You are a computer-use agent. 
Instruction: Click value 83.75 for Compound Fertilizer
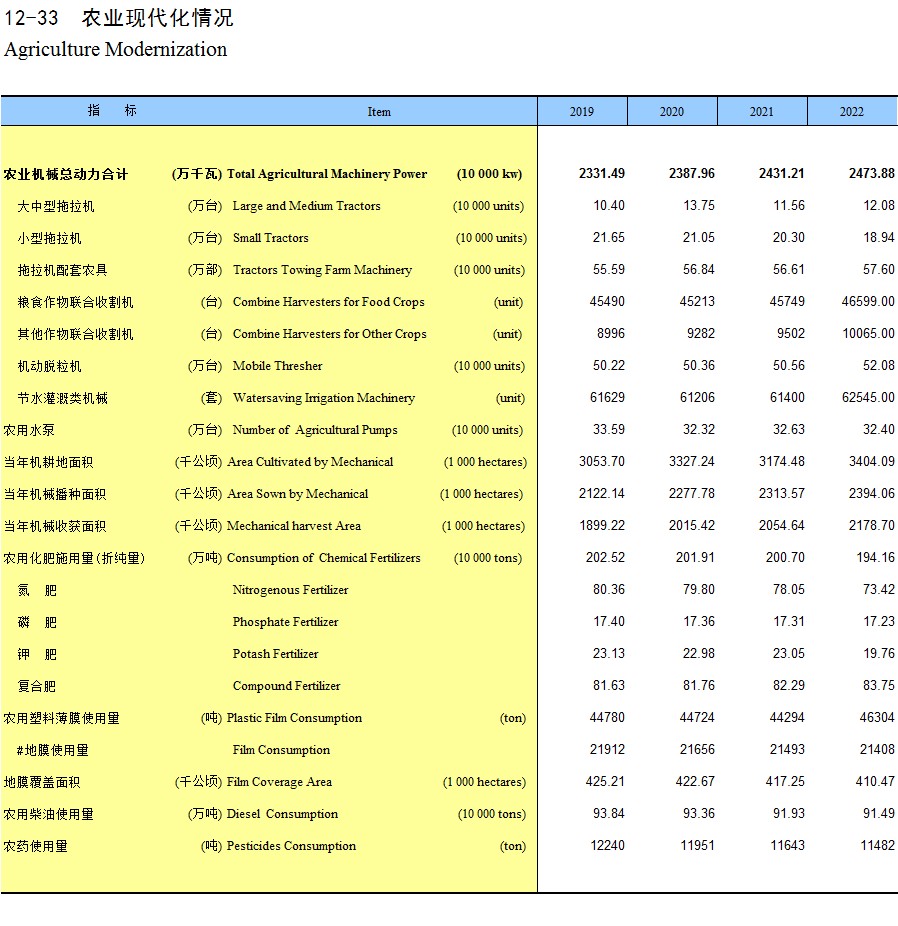[x=879, y=685]
